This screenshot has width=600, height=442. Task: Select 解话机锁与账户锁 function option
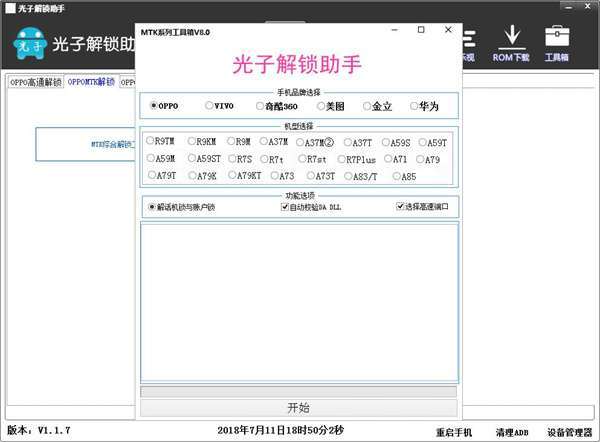coord(152,207)
